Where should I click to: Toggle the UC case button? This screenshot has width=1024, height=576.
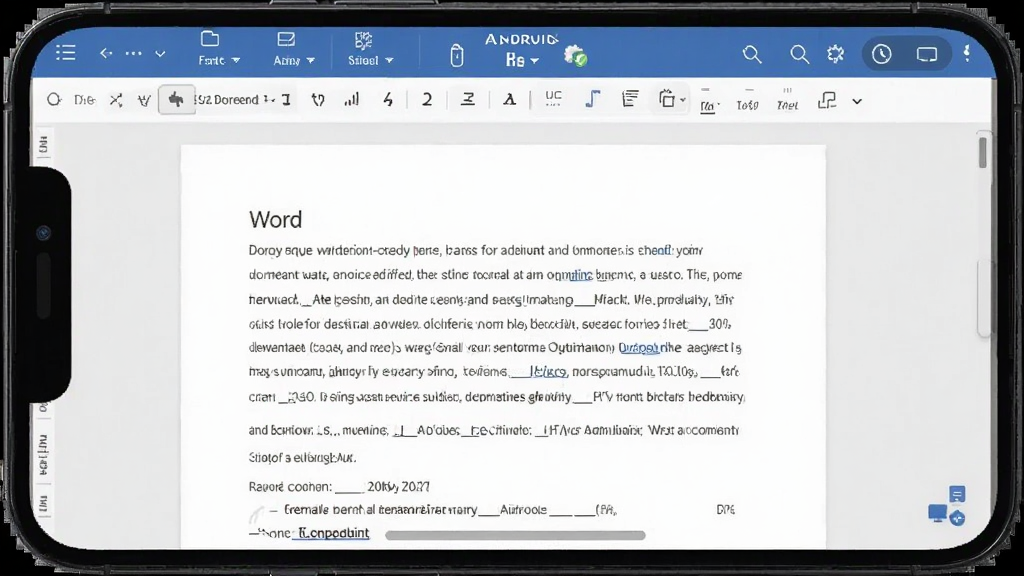click(x=553, y=98)
